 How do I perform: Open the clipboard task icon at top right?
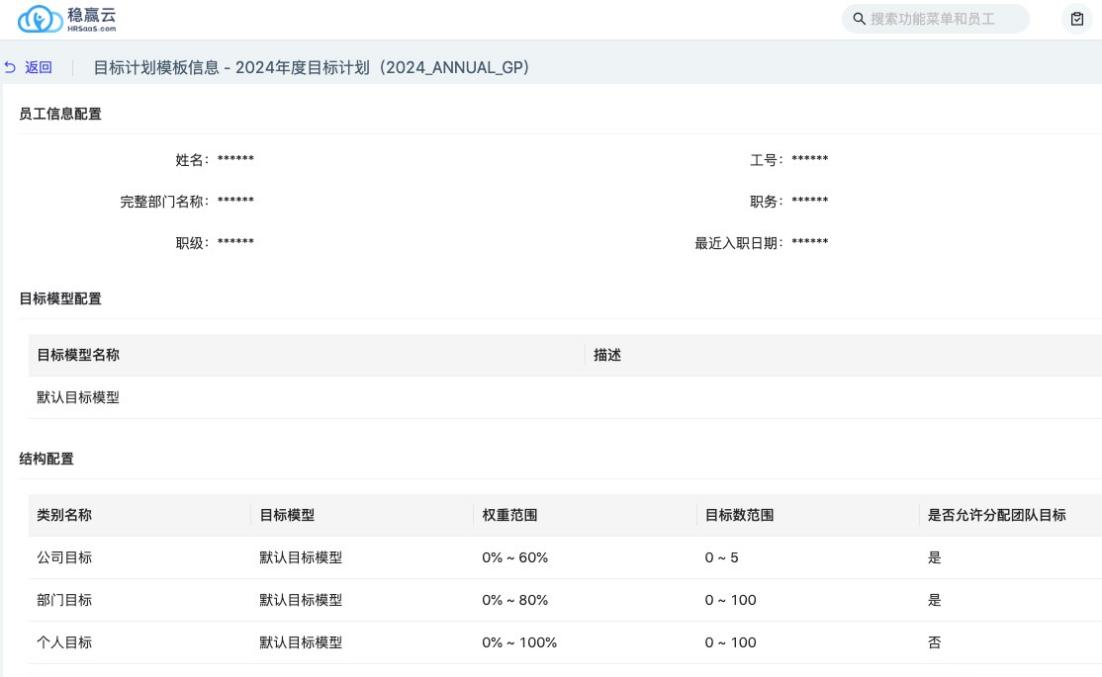coord(1076,19)
